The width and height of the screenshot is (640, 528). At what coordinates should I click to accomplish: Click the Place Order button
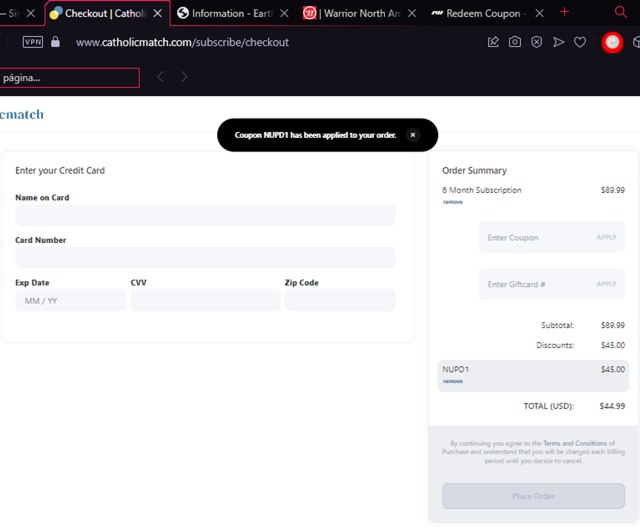(x=533, y=496)
